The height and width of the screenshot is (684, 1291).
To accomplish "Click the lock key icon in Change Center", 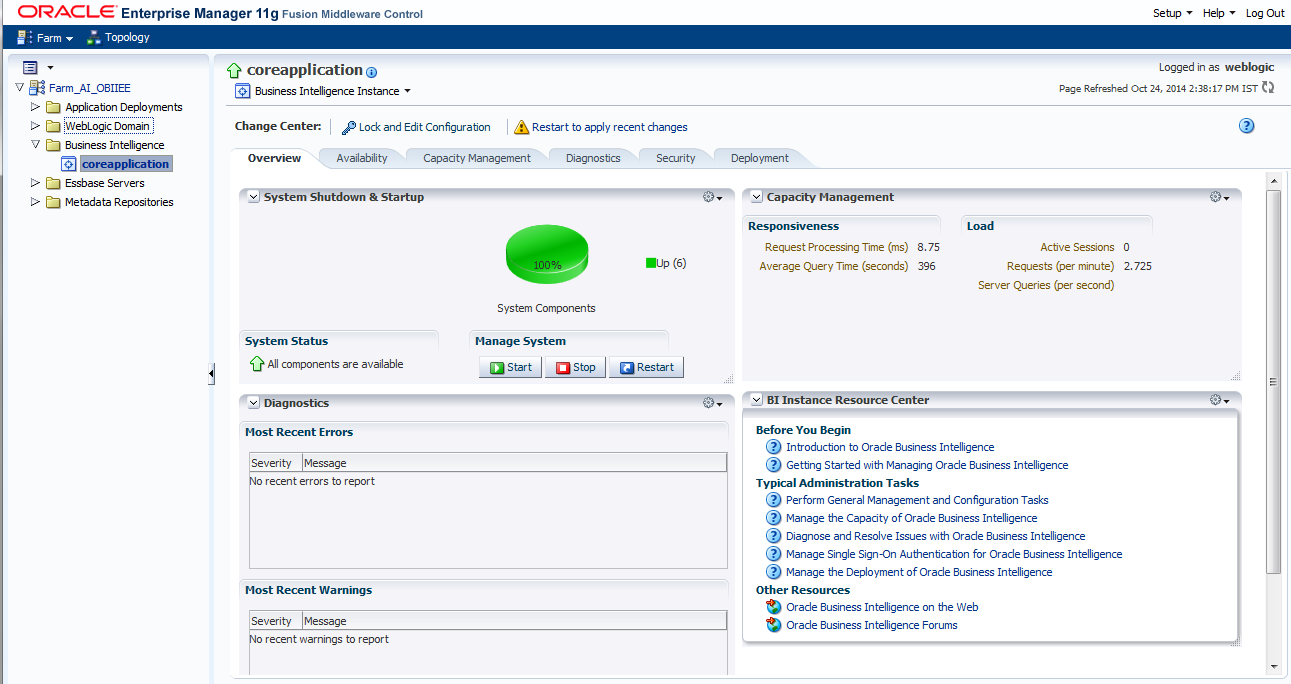I will coord(349,127).
